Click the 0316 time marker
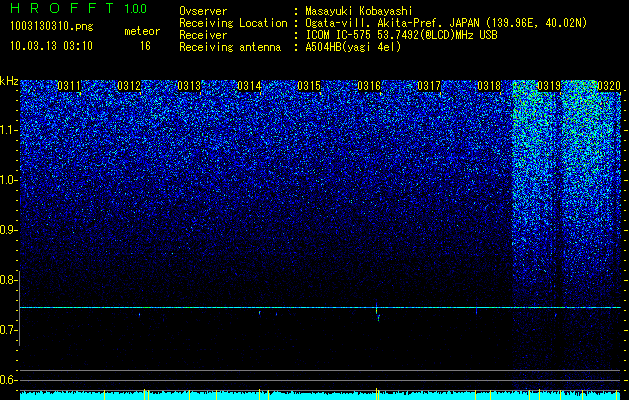 [369, 86]
